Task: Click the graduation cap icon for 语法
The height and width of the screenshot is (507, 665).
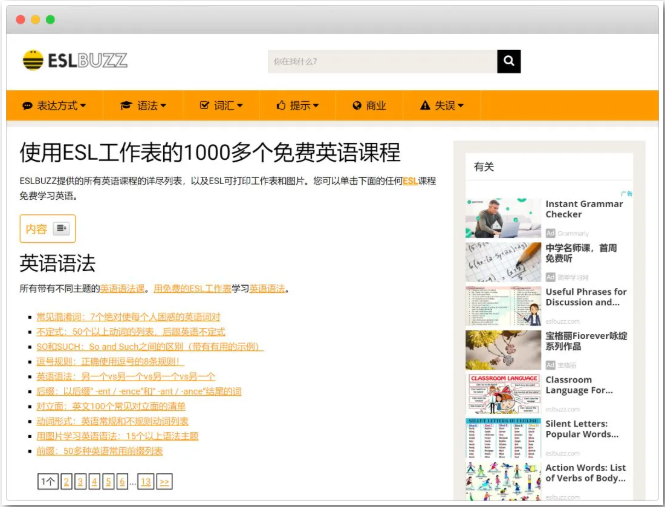Action: [126, 105]
